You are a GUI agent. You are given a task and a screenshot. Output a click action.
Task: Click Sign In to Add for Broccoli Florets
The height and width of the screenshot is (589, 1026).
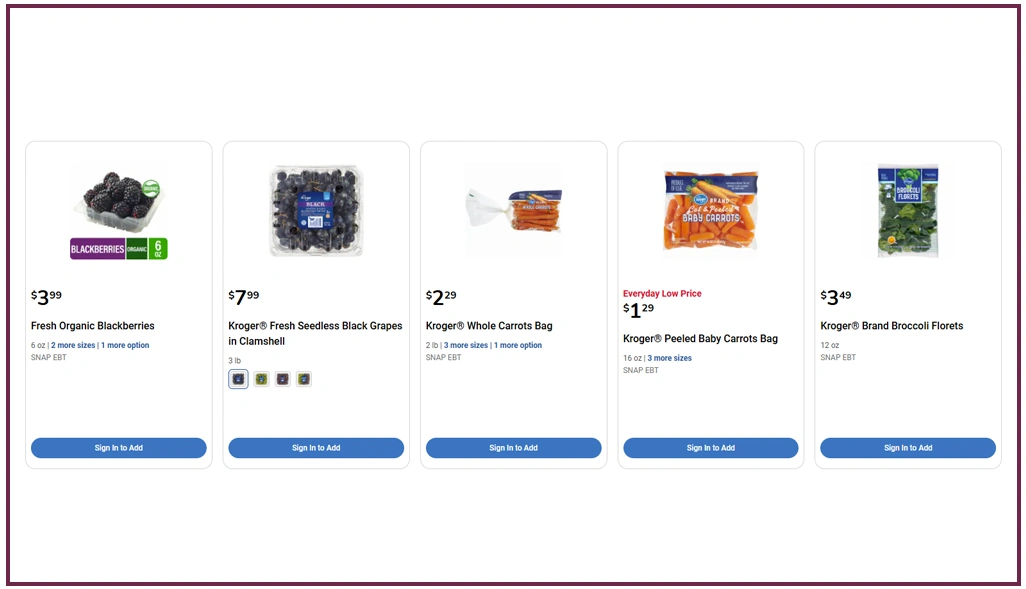(x=908, y=448)
